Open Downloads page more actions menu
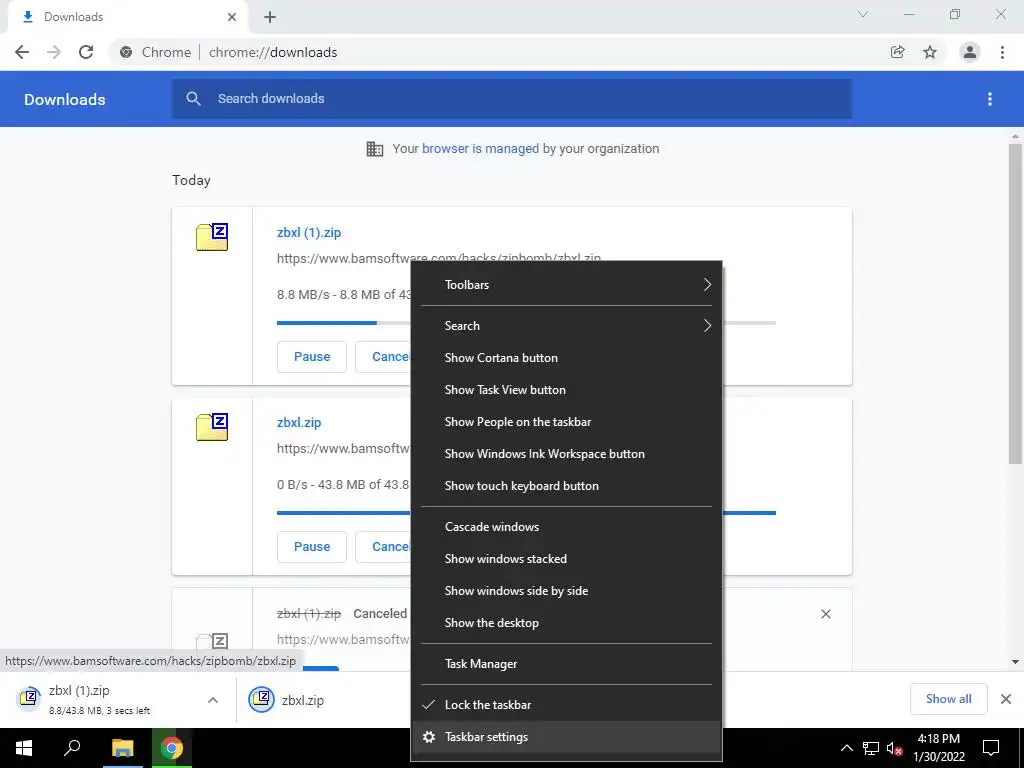 989,99
